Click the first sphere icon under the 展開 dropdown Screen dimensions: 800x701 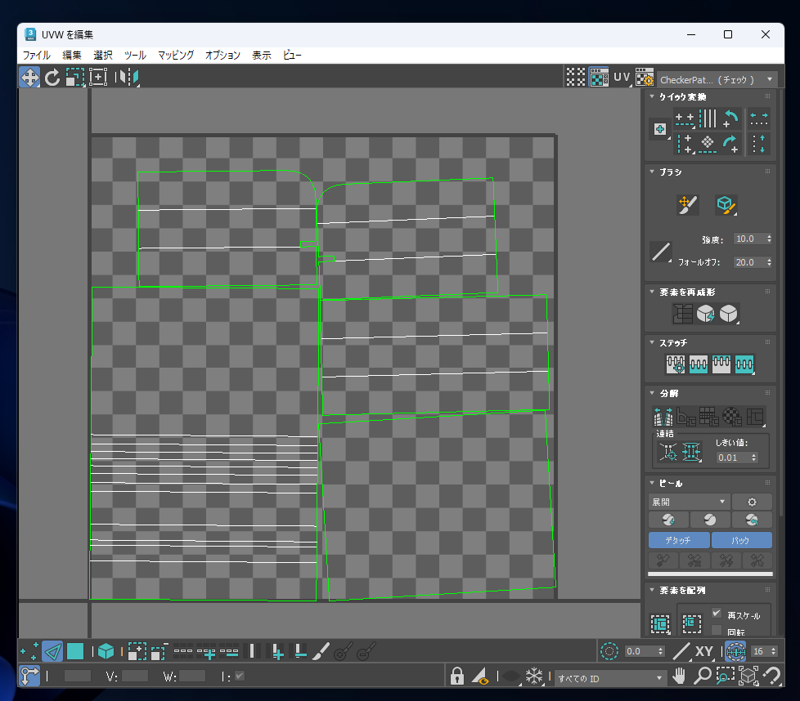click(668, 520)
